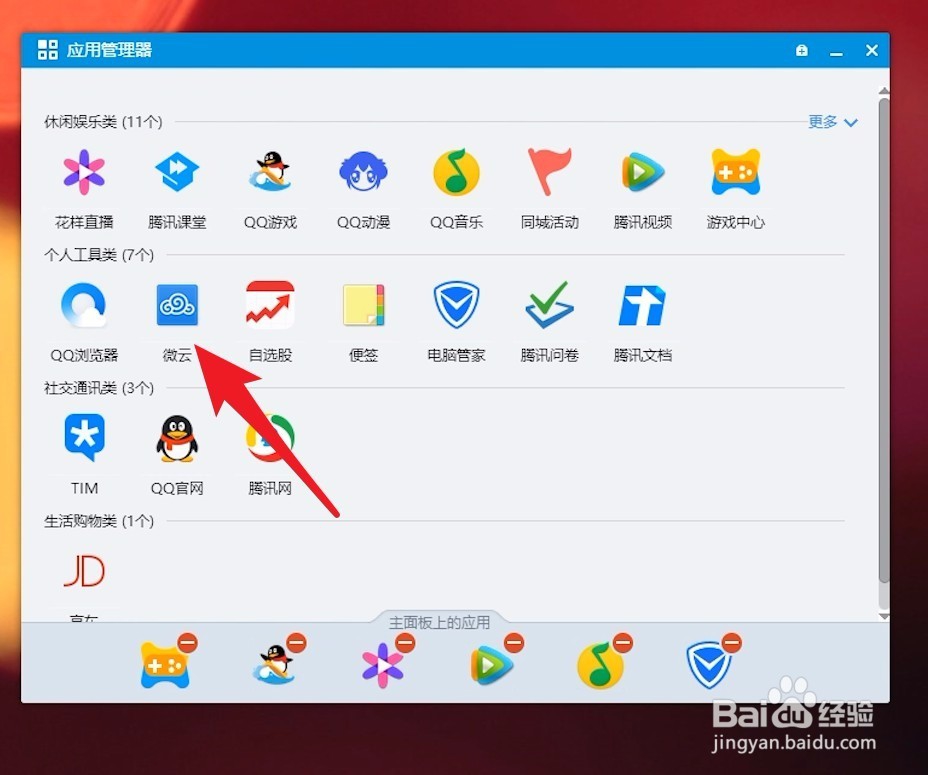
Task: Open 游戏中心 in the entertainment list
Action: coord(736,172)
